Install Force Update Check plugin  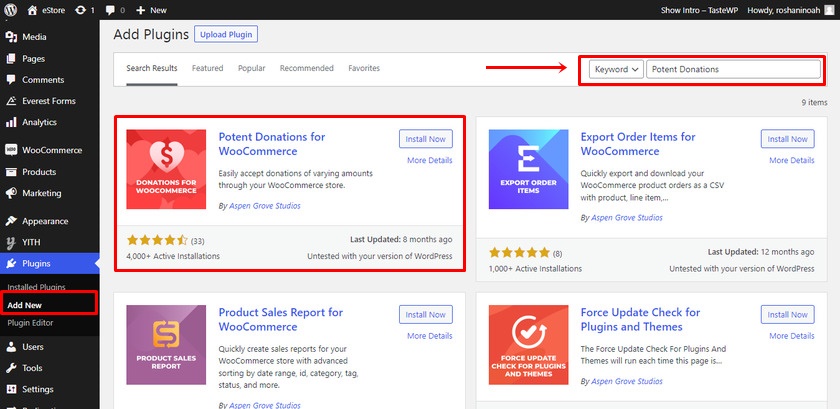[788, 315]
